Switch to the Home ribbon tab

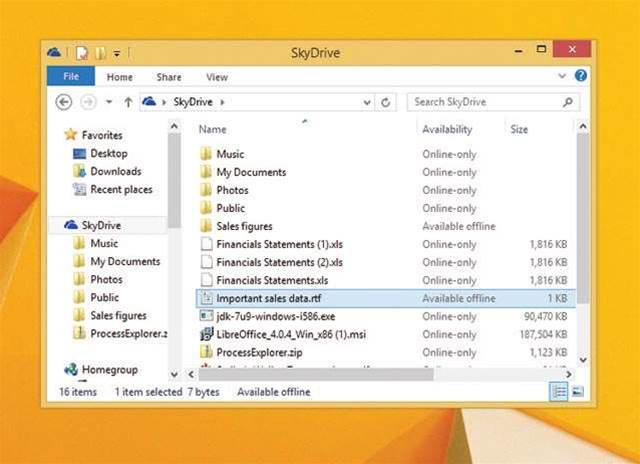pyautogui.click(x=120, y=77)
